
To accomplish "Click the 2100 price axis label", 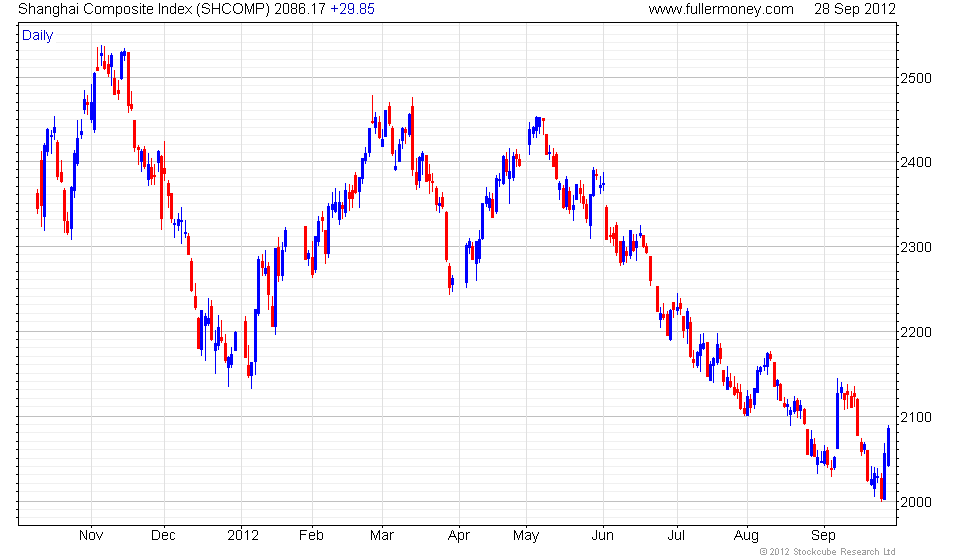I will 916,417.
